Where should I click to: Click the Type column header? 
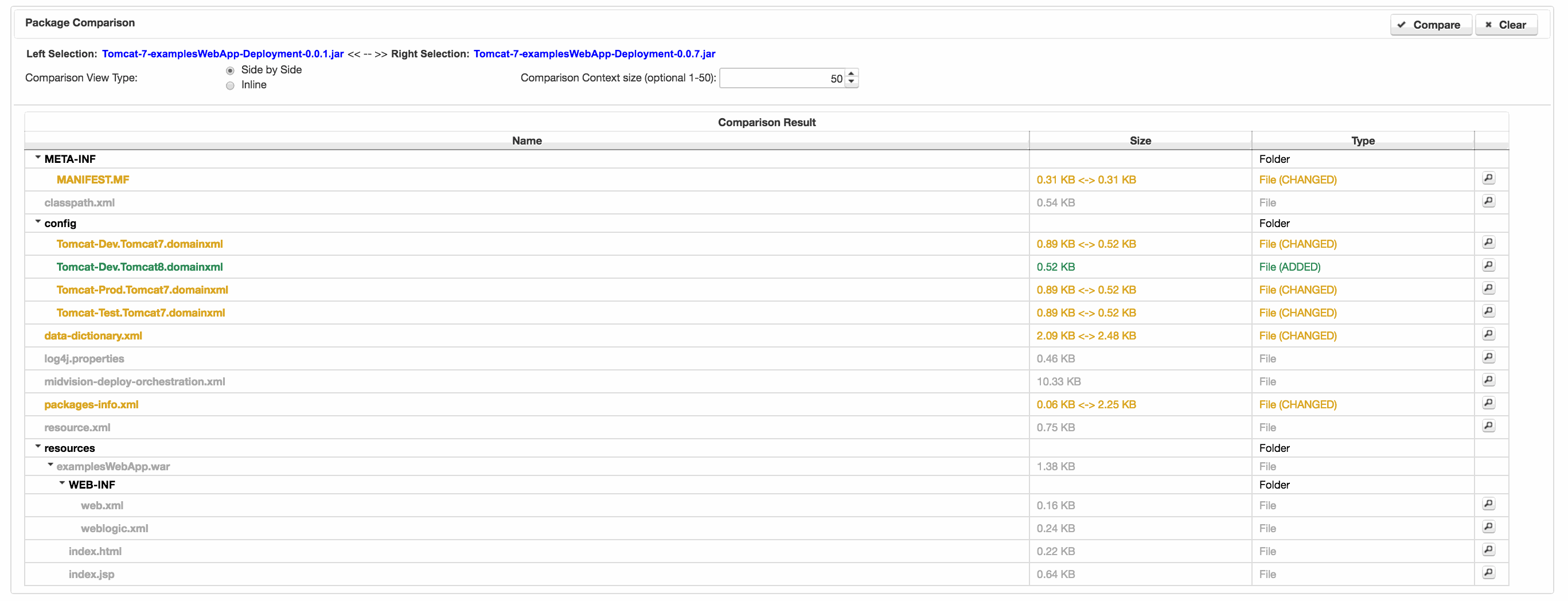tap(1363, 141)
